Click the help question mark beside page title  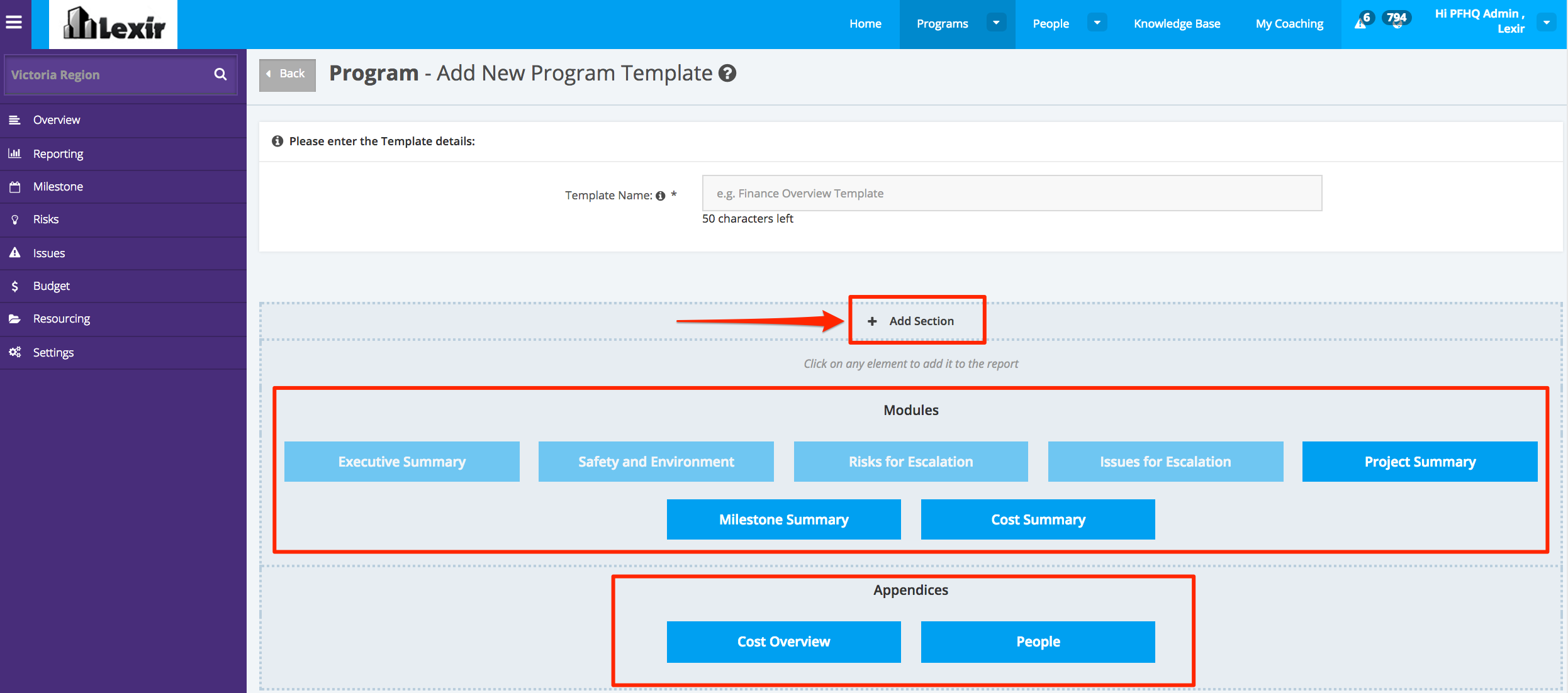click(x=727, y=74)
